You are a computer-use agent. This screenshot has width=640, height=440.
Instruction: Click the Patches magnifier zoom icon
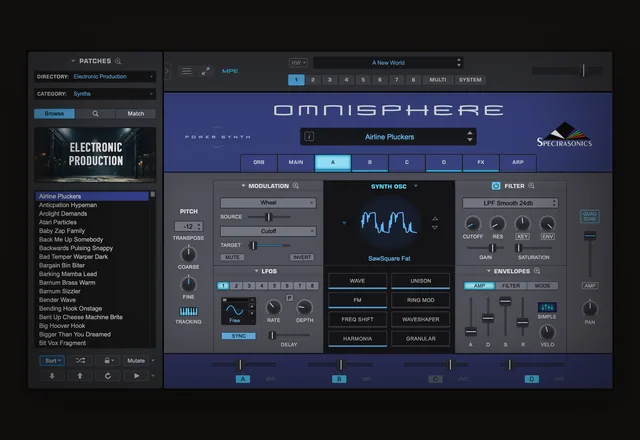coord(118,61)
